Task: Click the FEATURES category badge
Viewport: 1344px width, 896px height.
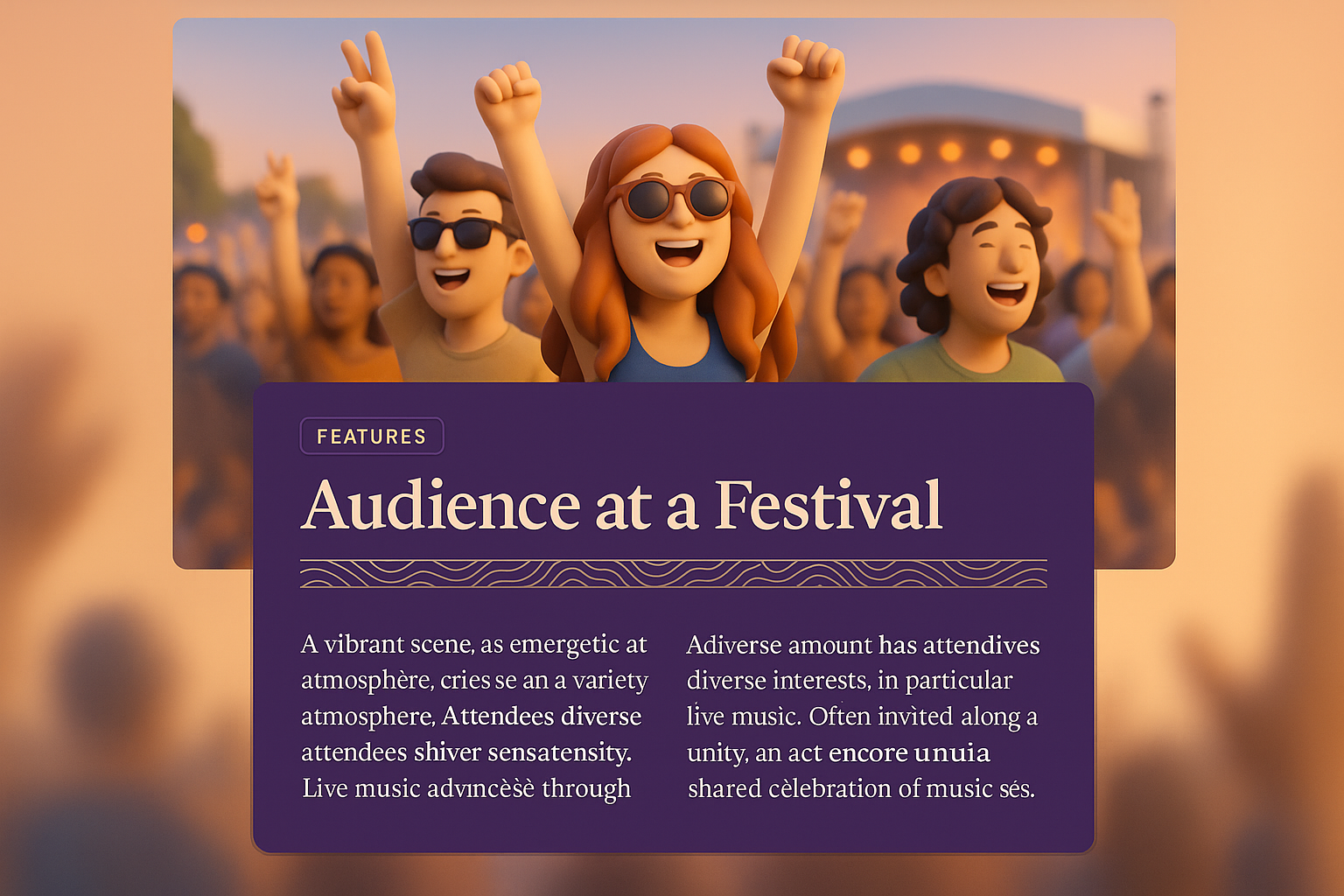Action: click(372, 437)
